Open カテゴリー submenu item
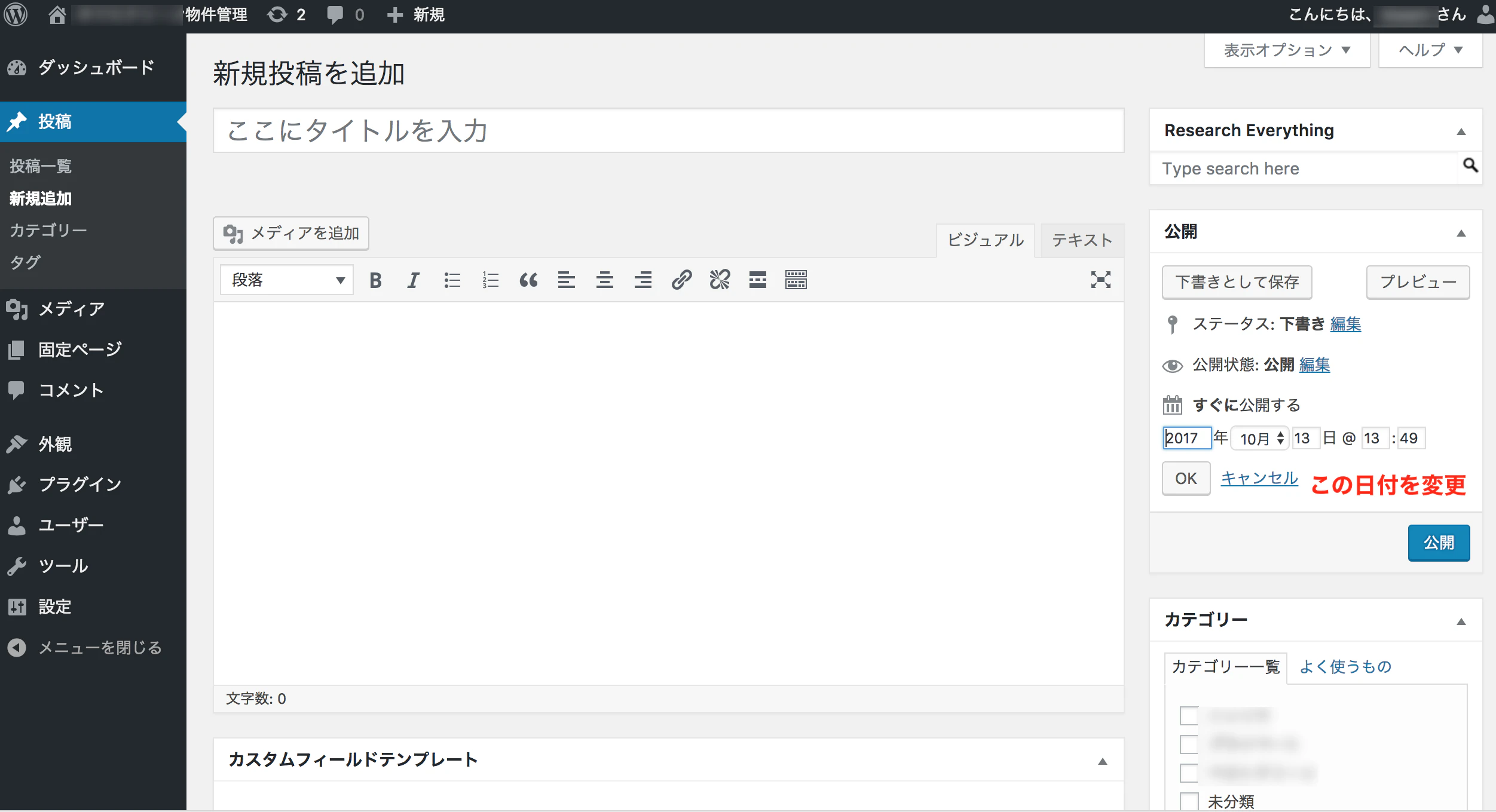This screenshot has height=812, width=1496. pyautogui.click(x=48, y=230)
